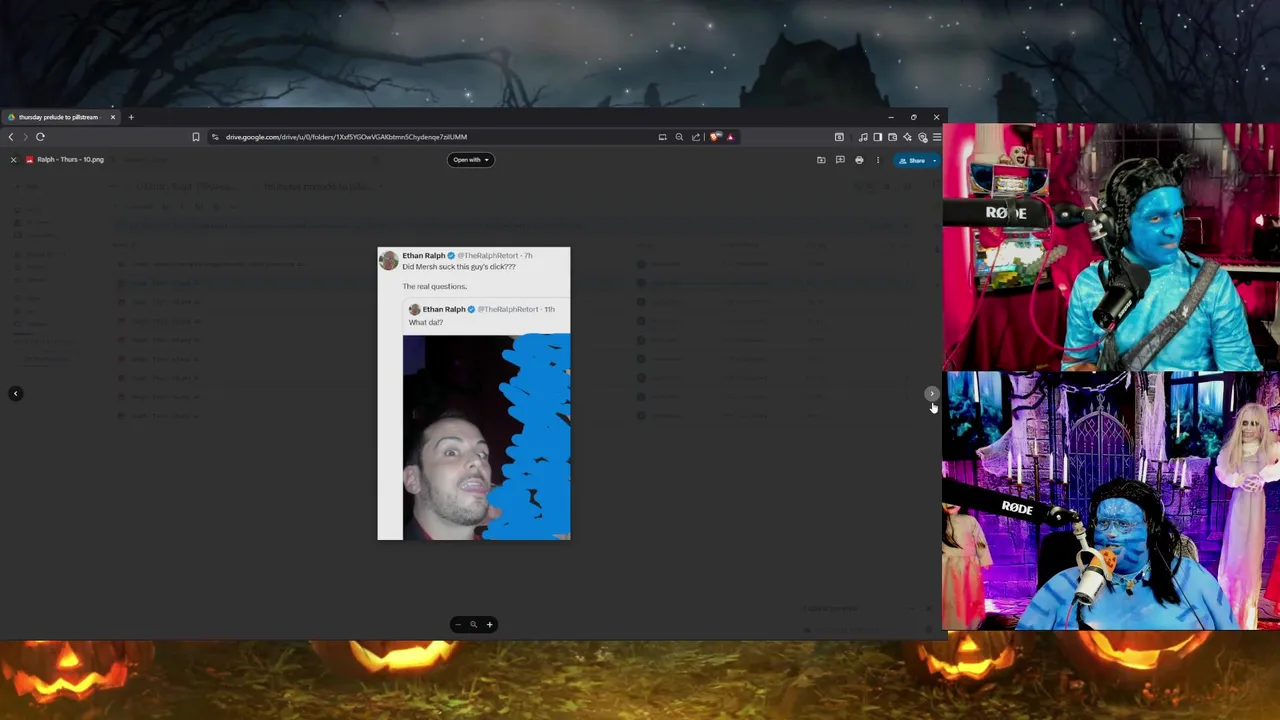Open the VPN icon in browser toolbar
The image size is (1280, 720).
923,137
